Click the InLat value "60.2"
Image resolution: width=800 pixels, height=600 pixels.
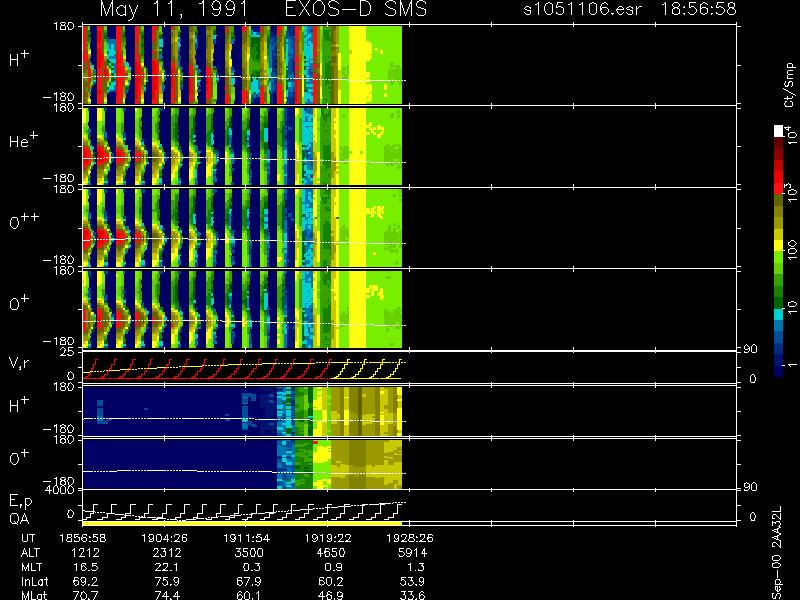[x=331, y=581]
